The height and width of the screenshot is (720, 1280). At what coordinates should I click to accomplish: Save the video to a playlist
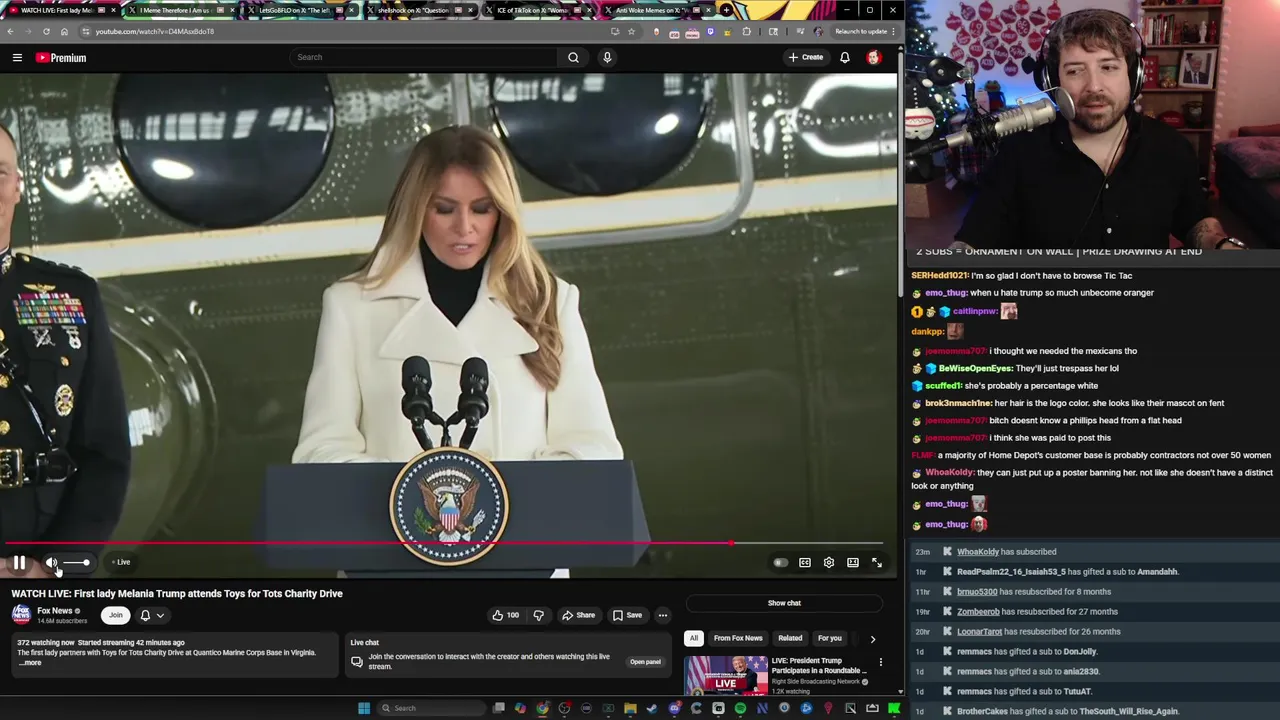click(627, 615)
